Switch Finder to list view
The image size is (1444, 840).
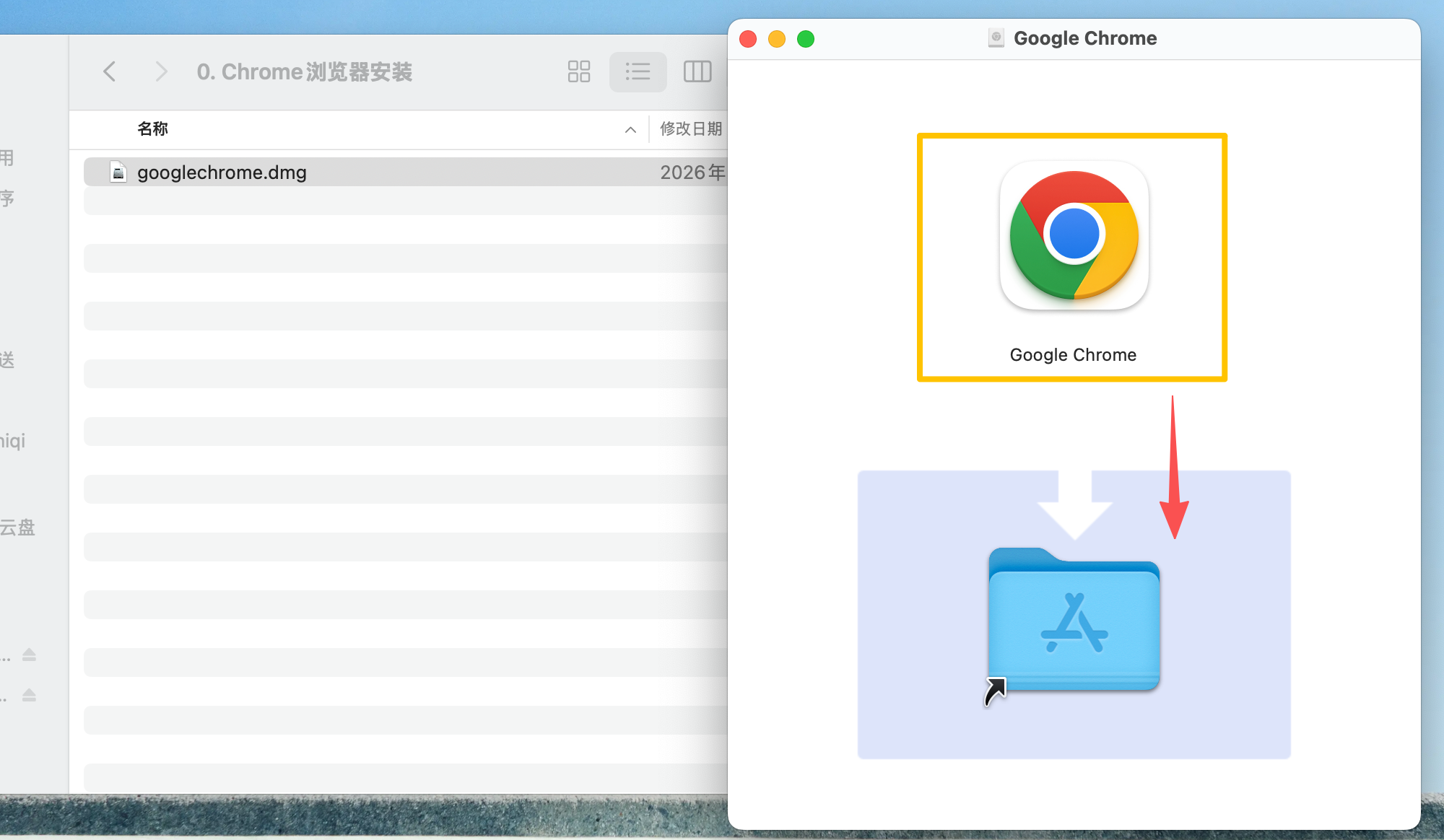638,71
